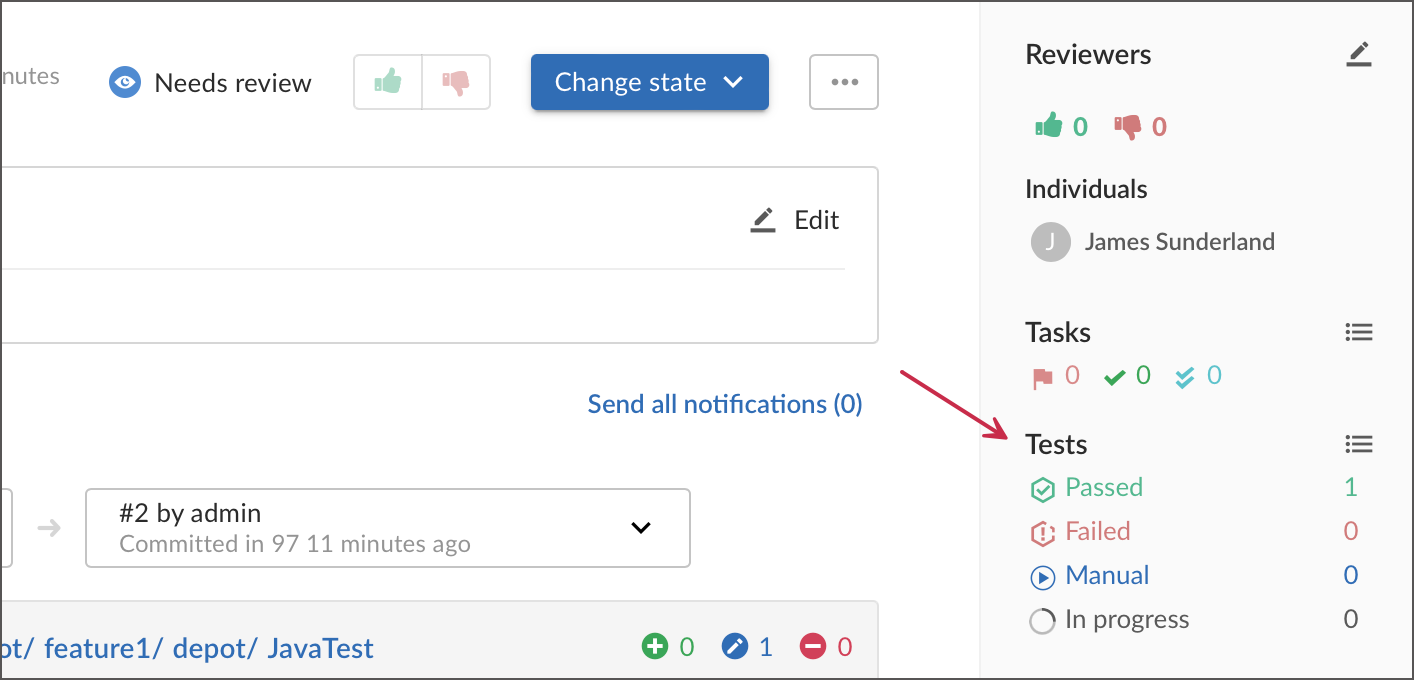Image resolution: width=1414 pixels, height=680 pixels.
Task: Expand the #2 by admin version dropdown
Action: tap(640, 527)
